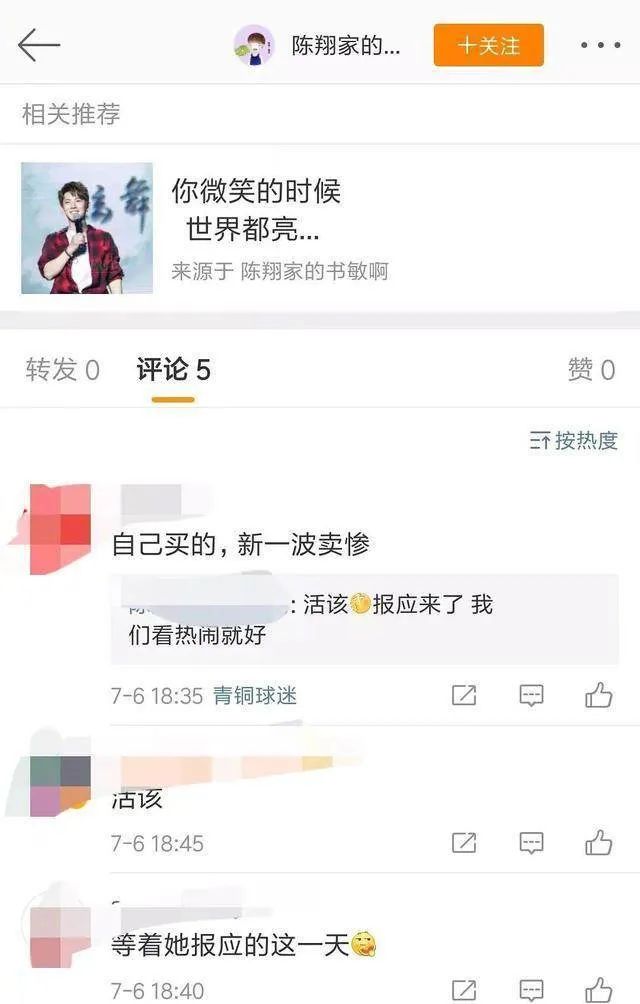This screenshot has width=640, height=1004.
Task: Like the 18:45 comment with thumbs-up
Action: click(x=598, y=842)
